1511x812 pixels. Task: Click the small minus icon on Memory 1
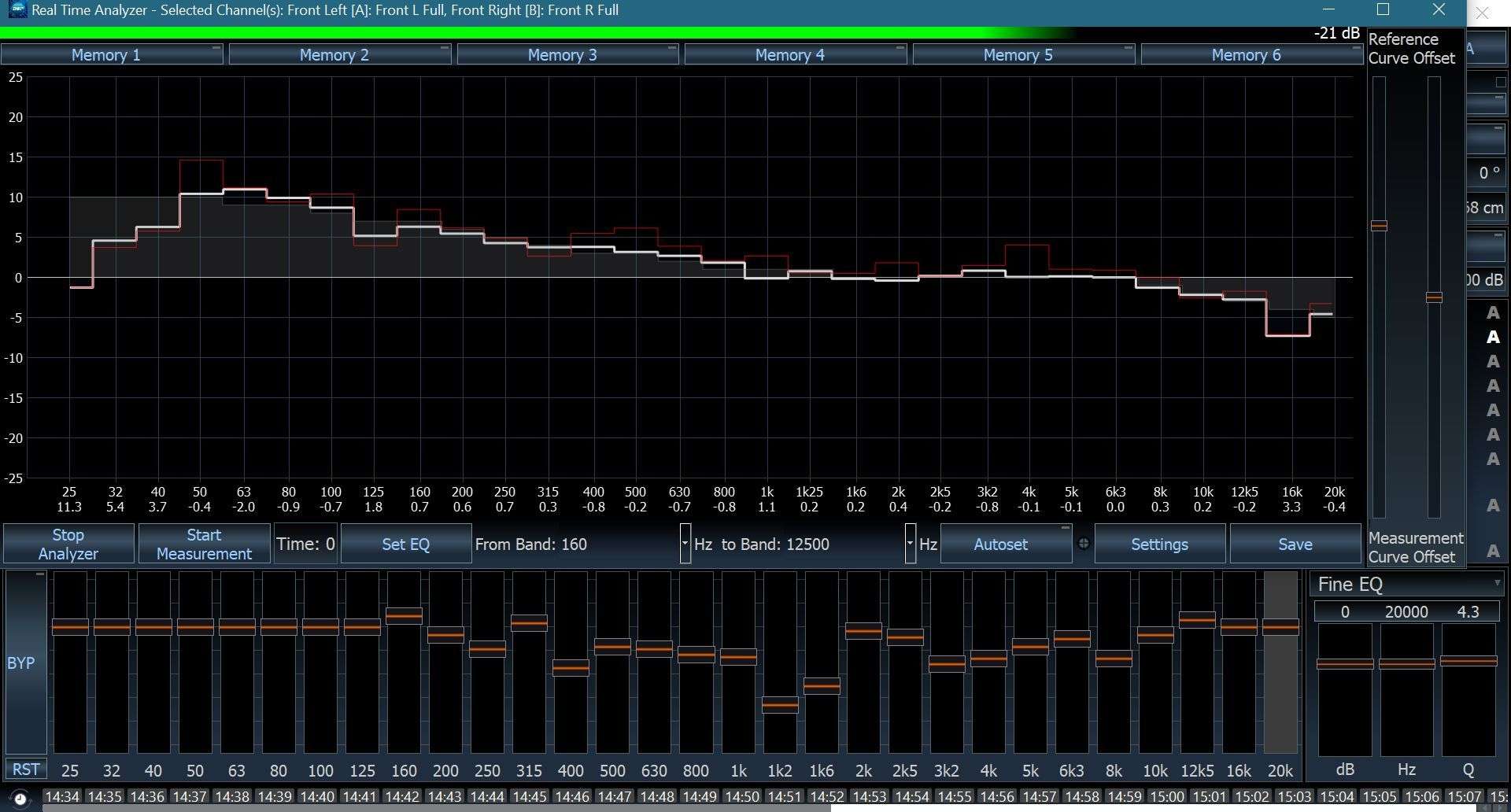216,49
